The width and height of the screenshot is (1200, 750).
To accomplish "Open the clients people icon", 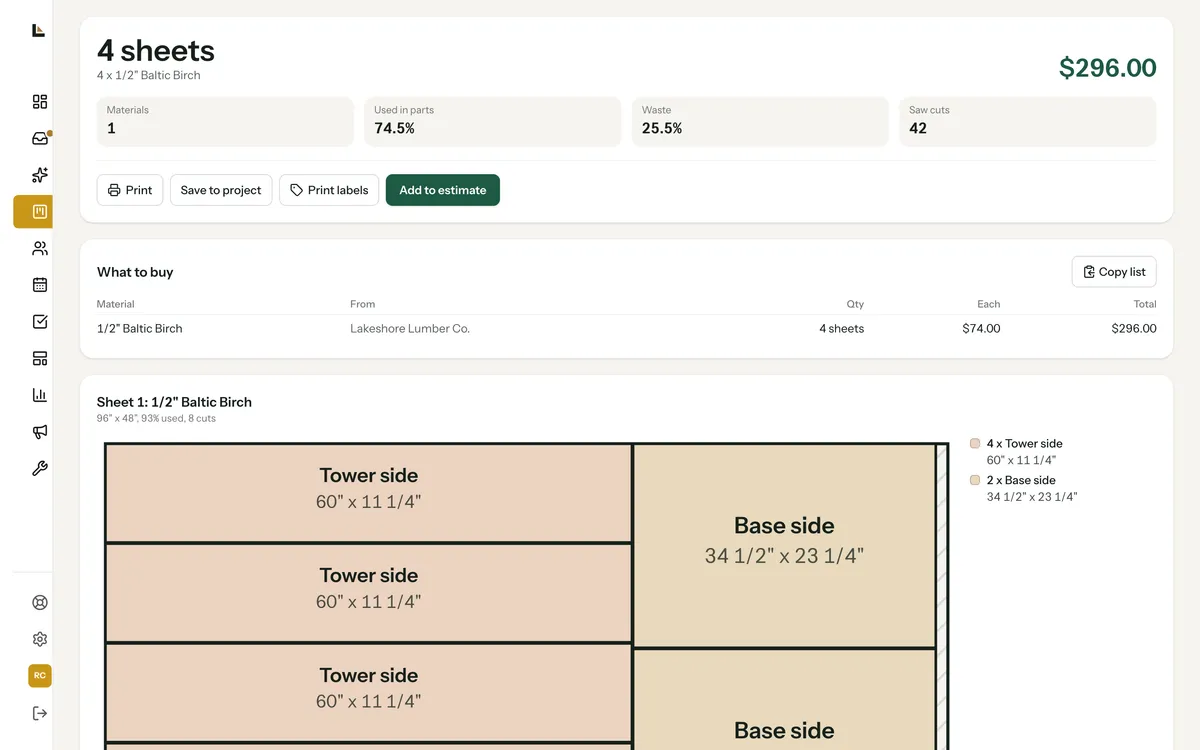I will coord(40,248).
